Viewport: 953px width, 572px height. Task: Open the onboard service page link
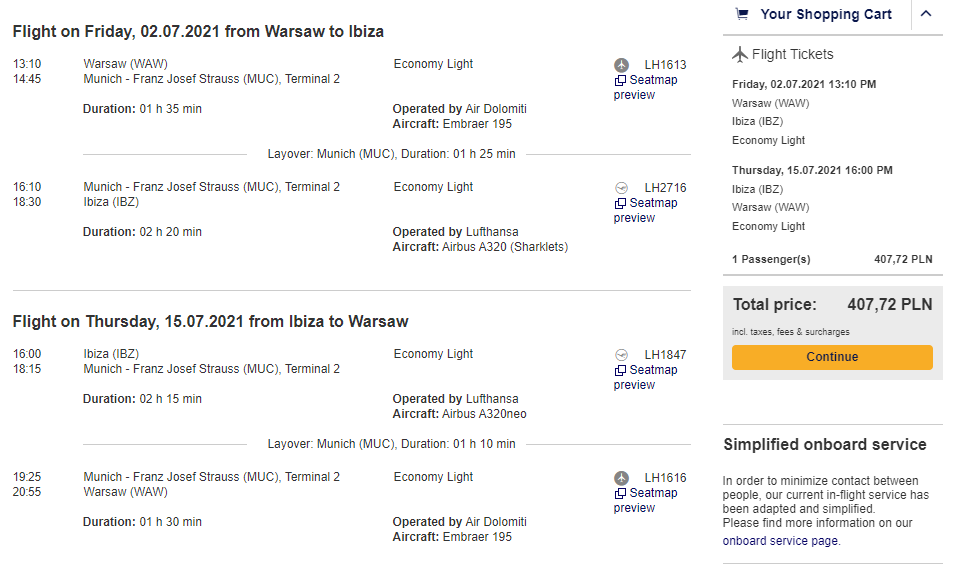pyautogui.click(x=780, y=540)
